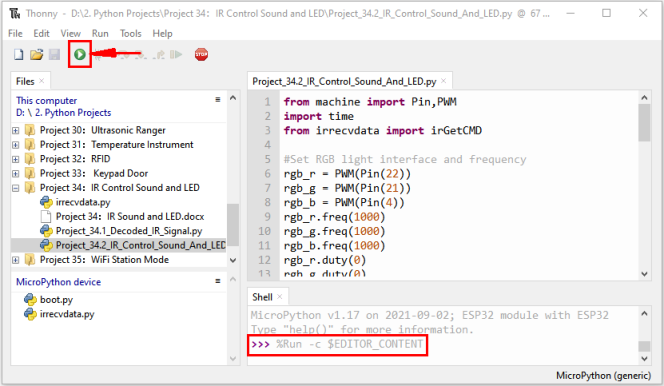Click shell scrollbar down arrow
Screen dimensions: 664x386
pyautogui.click(x=645, y=358)
